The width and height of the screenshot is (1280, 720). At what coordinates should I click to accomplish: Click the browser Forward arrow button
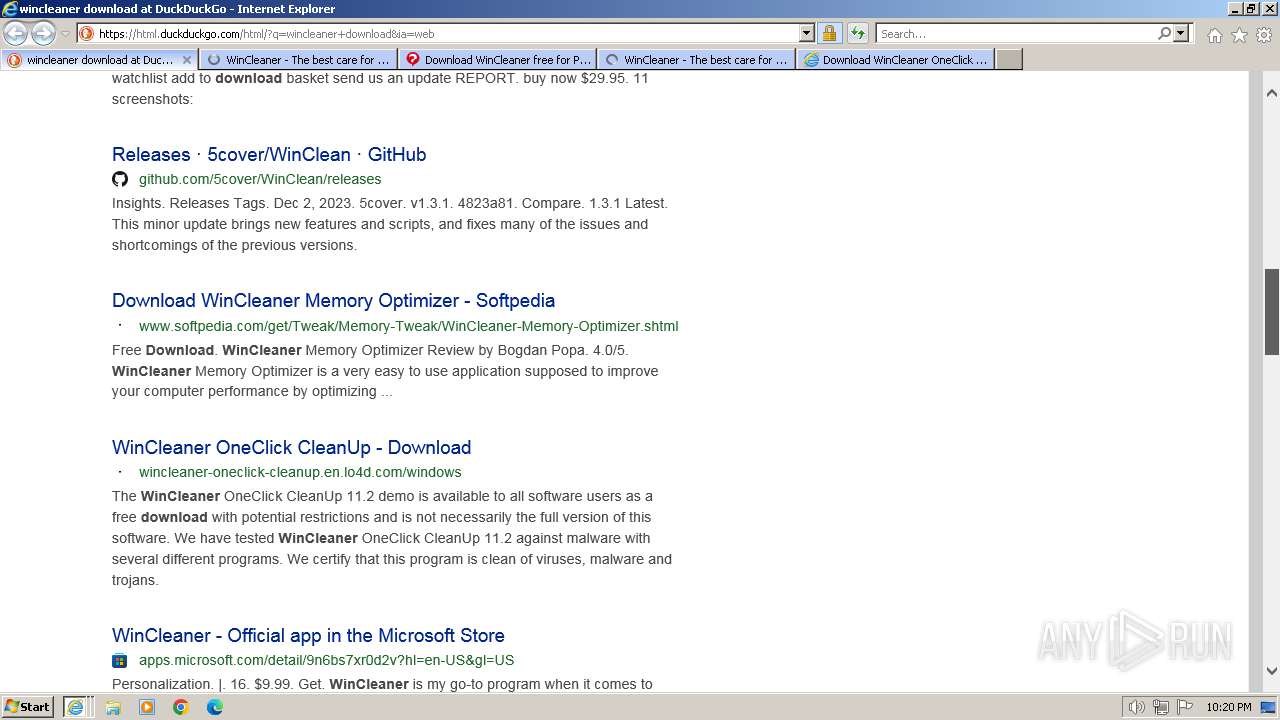[43, 33]
